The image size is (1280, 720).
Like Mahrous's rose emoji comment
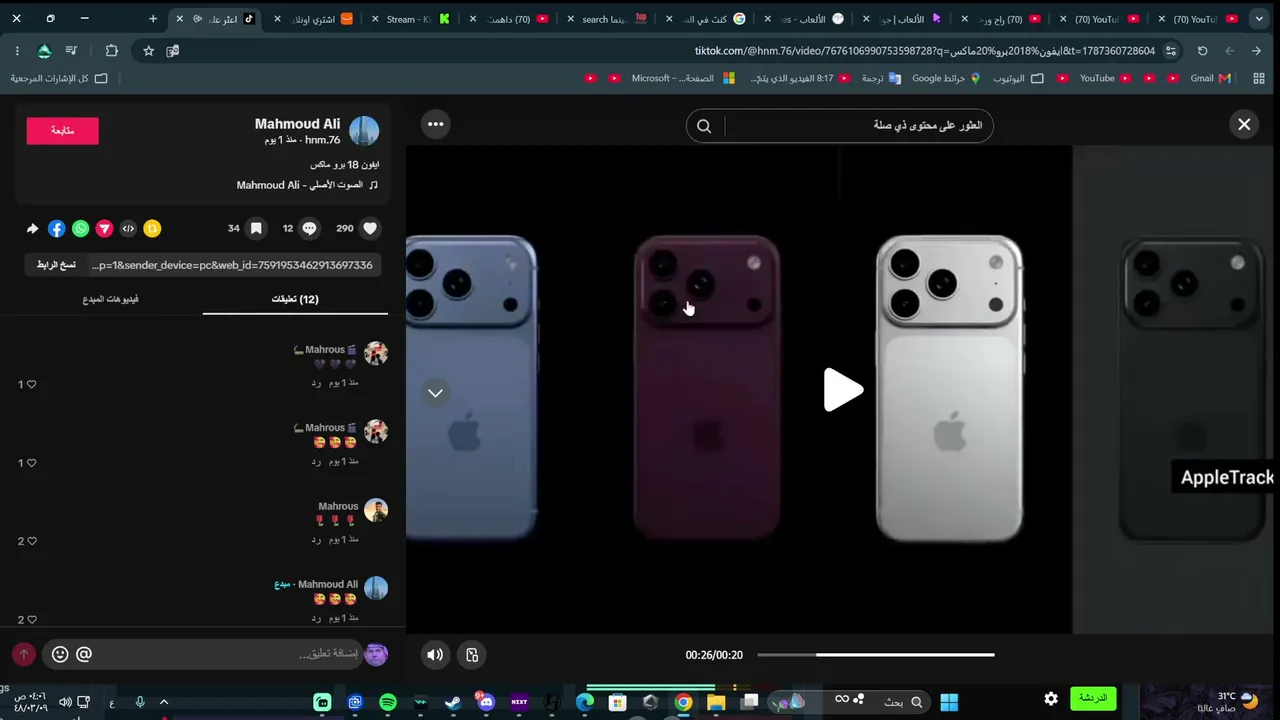(31, 541)
